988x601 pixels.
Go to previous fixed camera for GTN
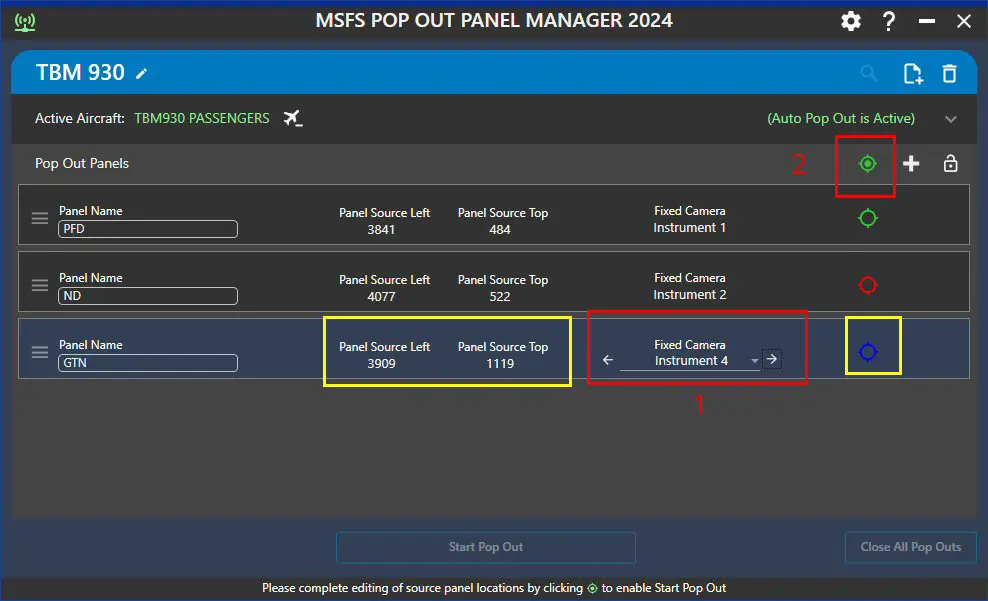click(x=607, y=360)
